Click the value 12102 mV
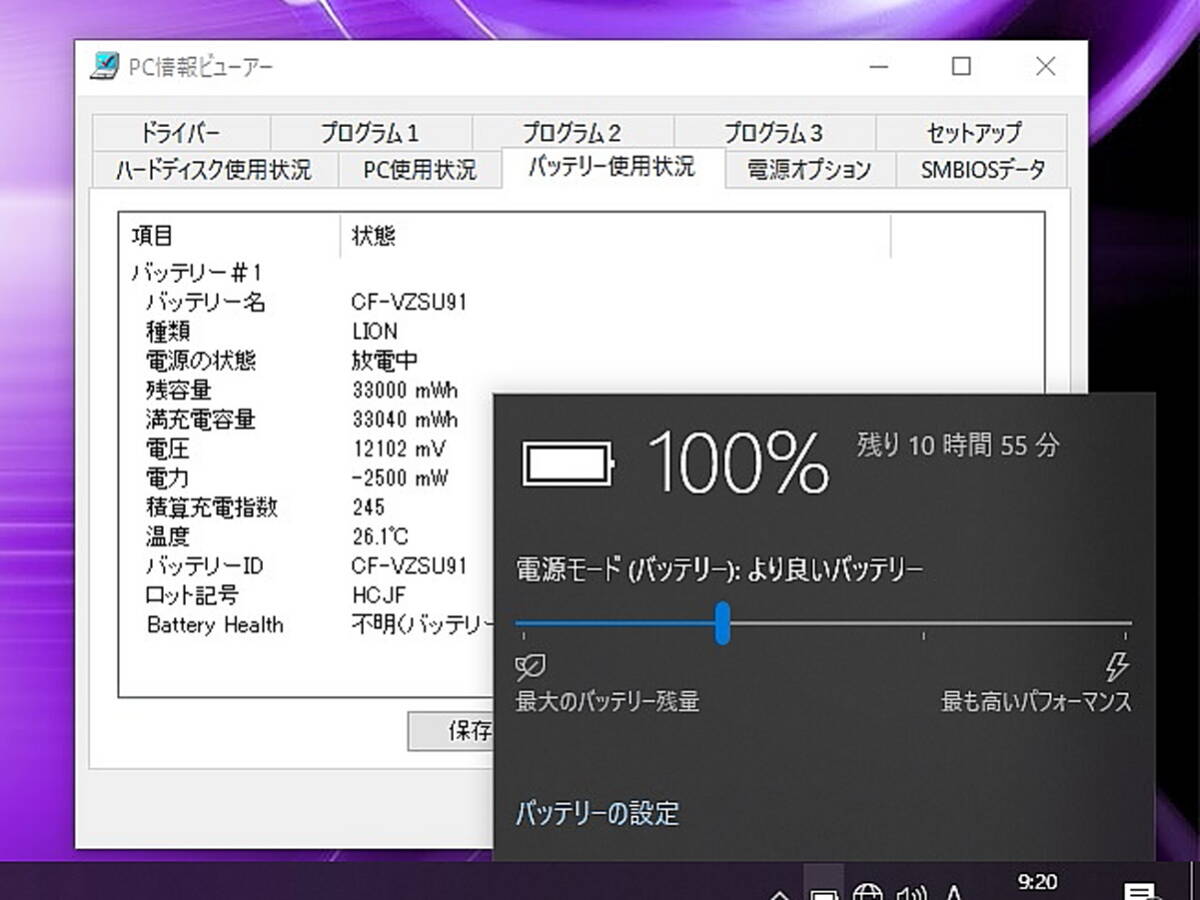Screen dimensions: 1200x900 [399, 448]
